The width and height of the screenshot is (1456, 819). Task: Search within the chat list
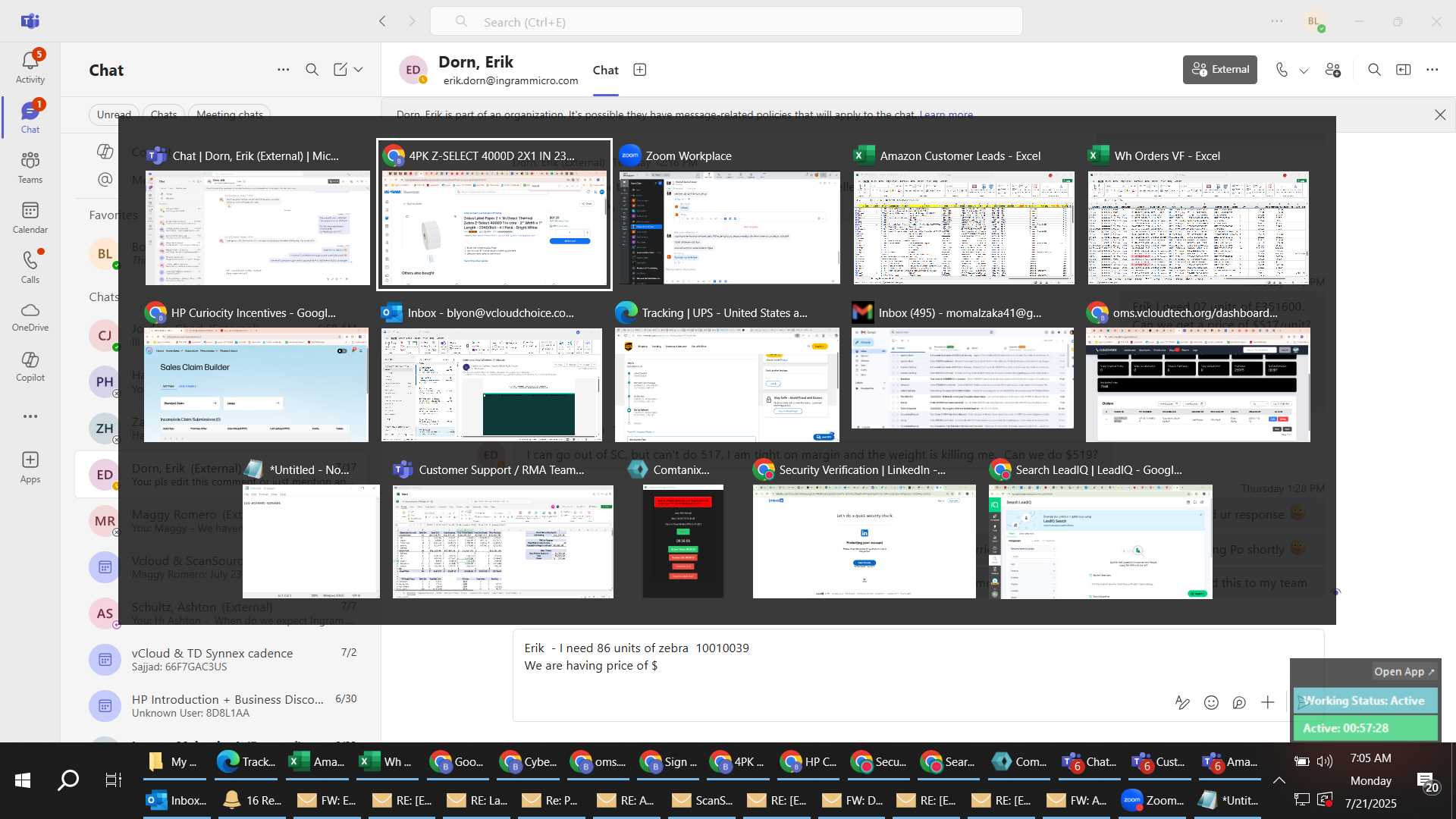(x=312, y=70)
